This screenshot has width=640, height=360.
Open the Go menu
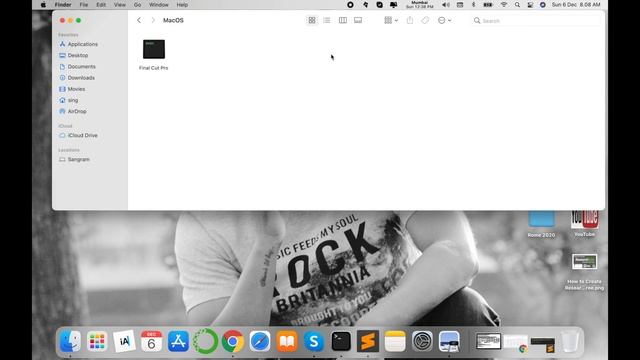coord(138,5)
